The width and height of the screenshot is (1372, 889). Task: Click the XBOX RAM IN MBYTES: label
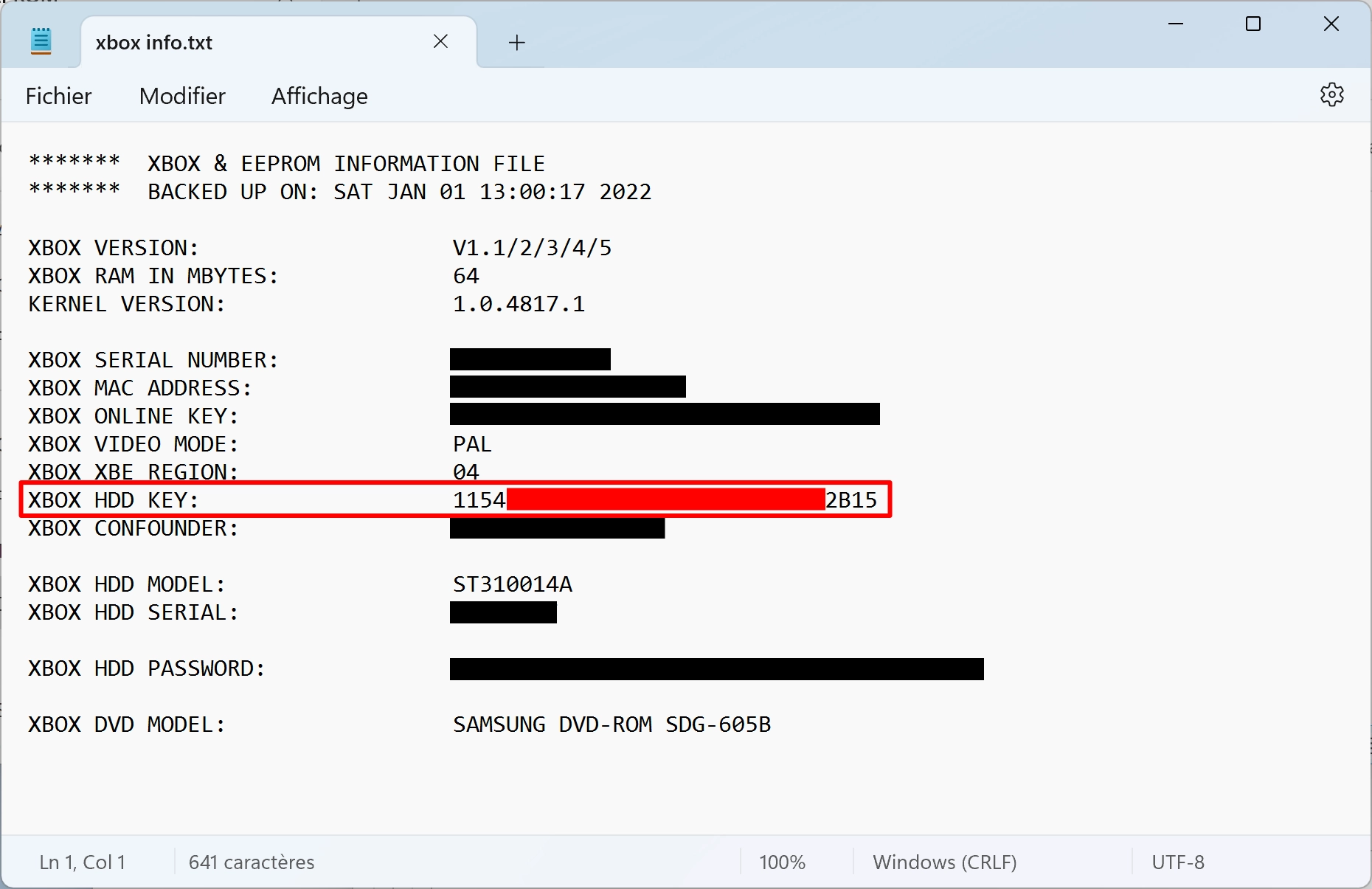pyautogui.click(x=153, y=276)
